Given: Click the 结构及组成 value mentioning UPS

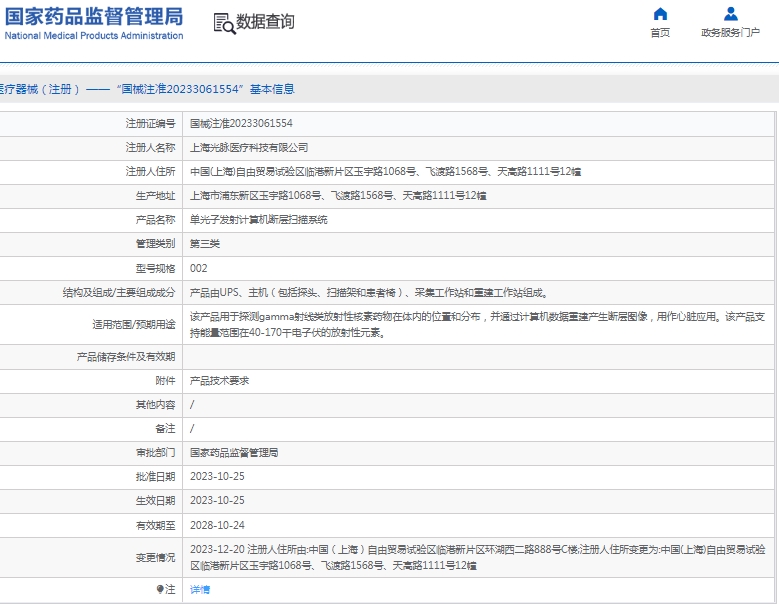Looking at the screenshot, I should coord(369,293).
